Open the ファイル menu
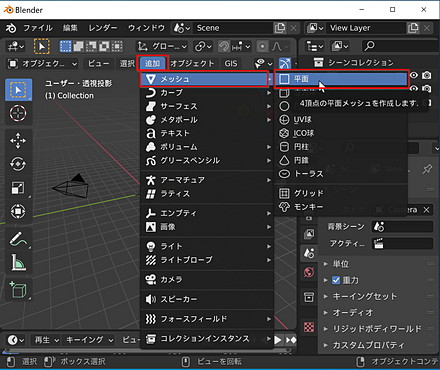The height and width of the screenshot is (370, 440). coord(37,28)
